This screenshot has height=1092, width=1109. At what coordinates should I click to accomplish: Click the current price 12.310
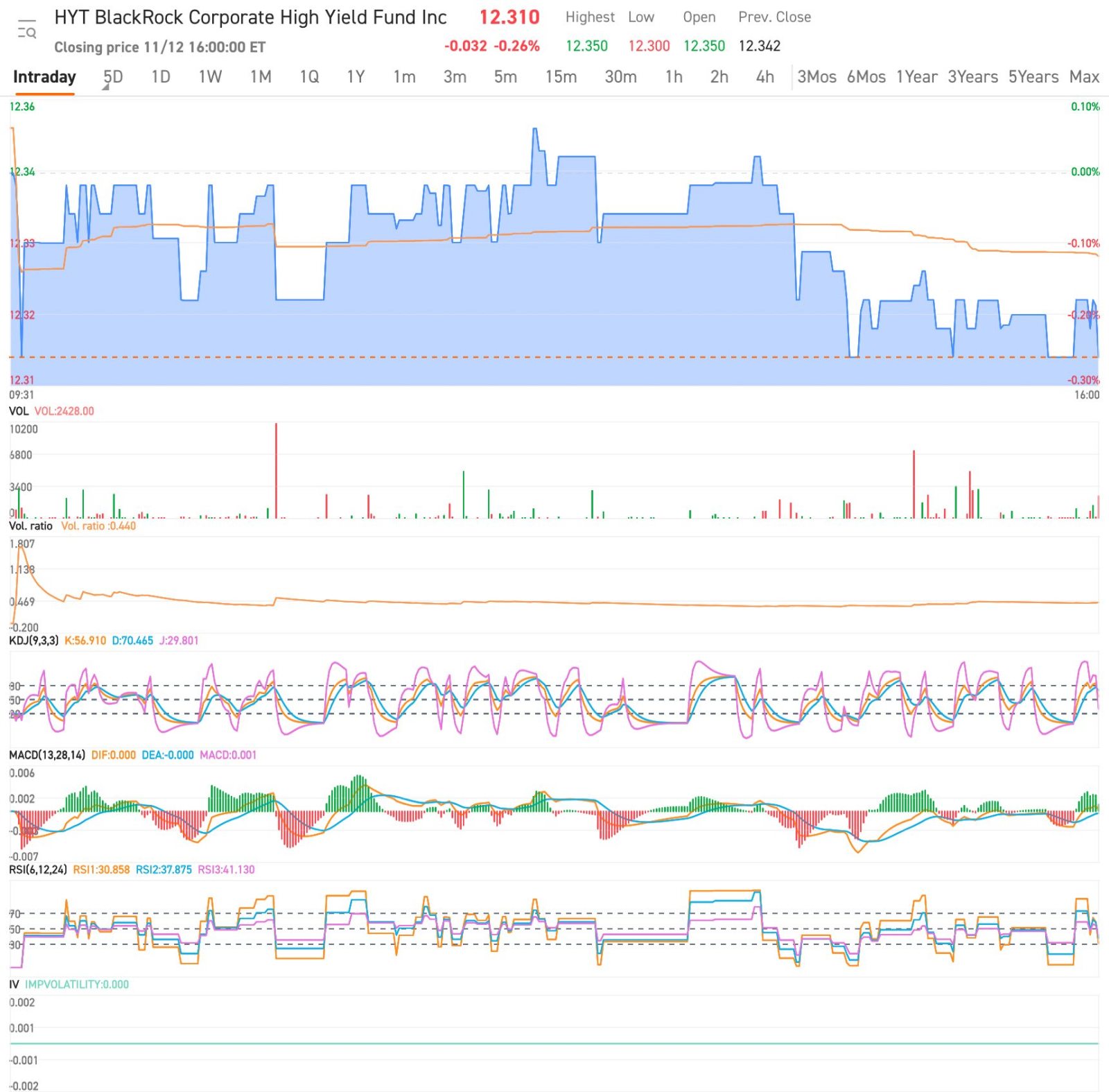(509, 17)
